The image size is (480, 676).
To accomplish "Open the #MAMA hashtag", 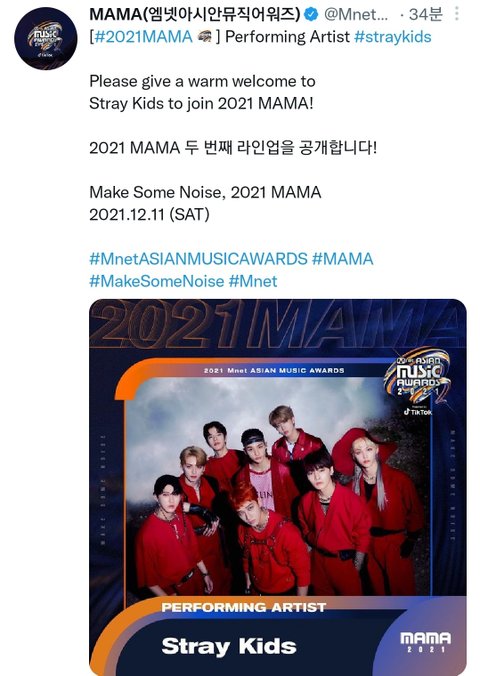I will point(342,259).
